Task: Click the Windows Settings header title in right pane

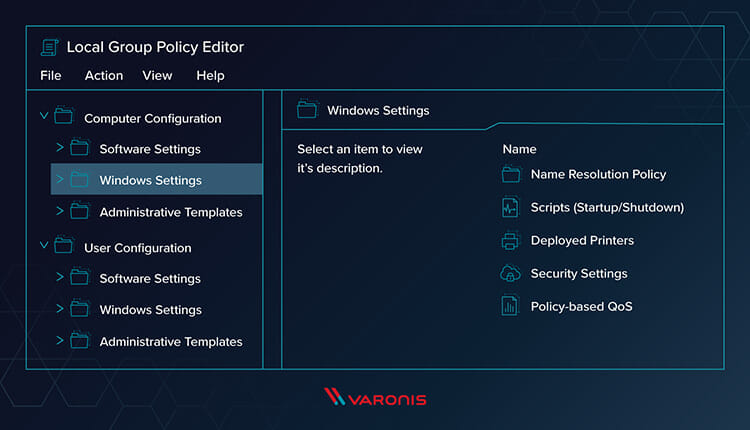Action: pos(378,111)
